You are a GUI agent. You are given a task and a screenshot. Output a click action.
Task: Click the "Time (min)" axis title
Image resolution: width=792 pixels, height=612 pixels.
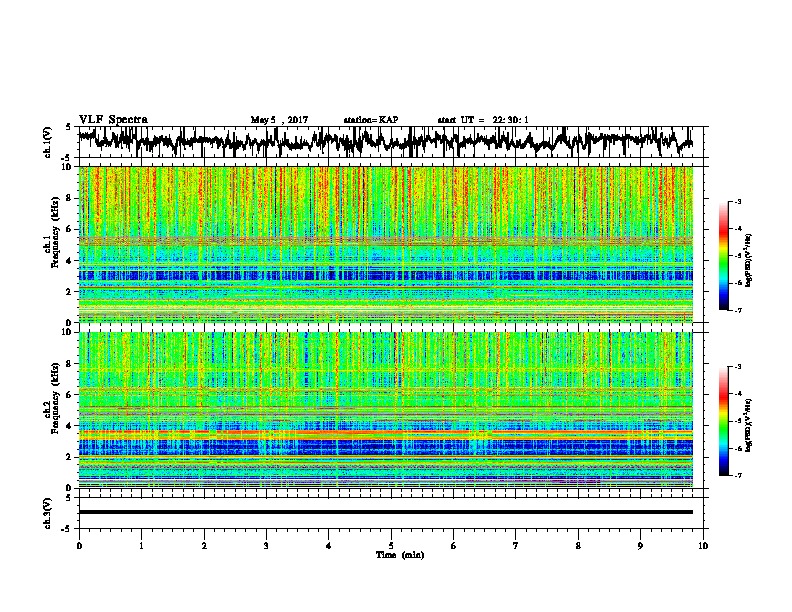(x=400, y=555)
